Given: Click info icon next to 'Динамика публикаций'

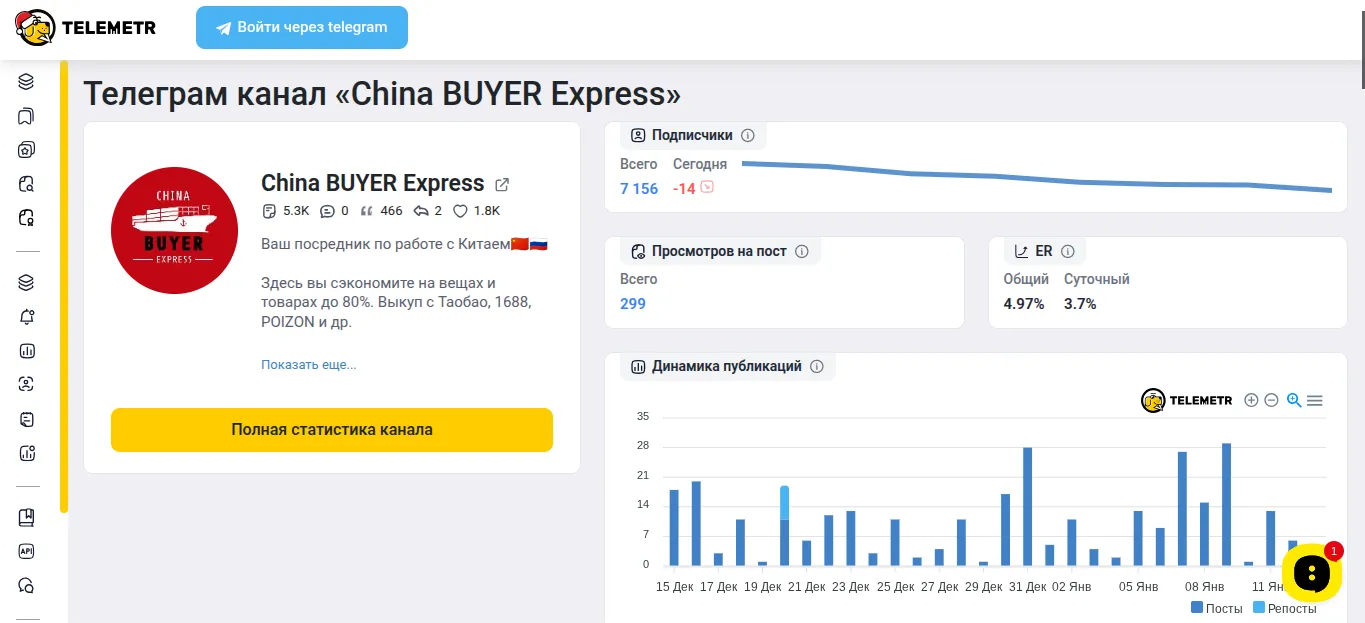Looking at the screenshot, I should pos(817,366).
